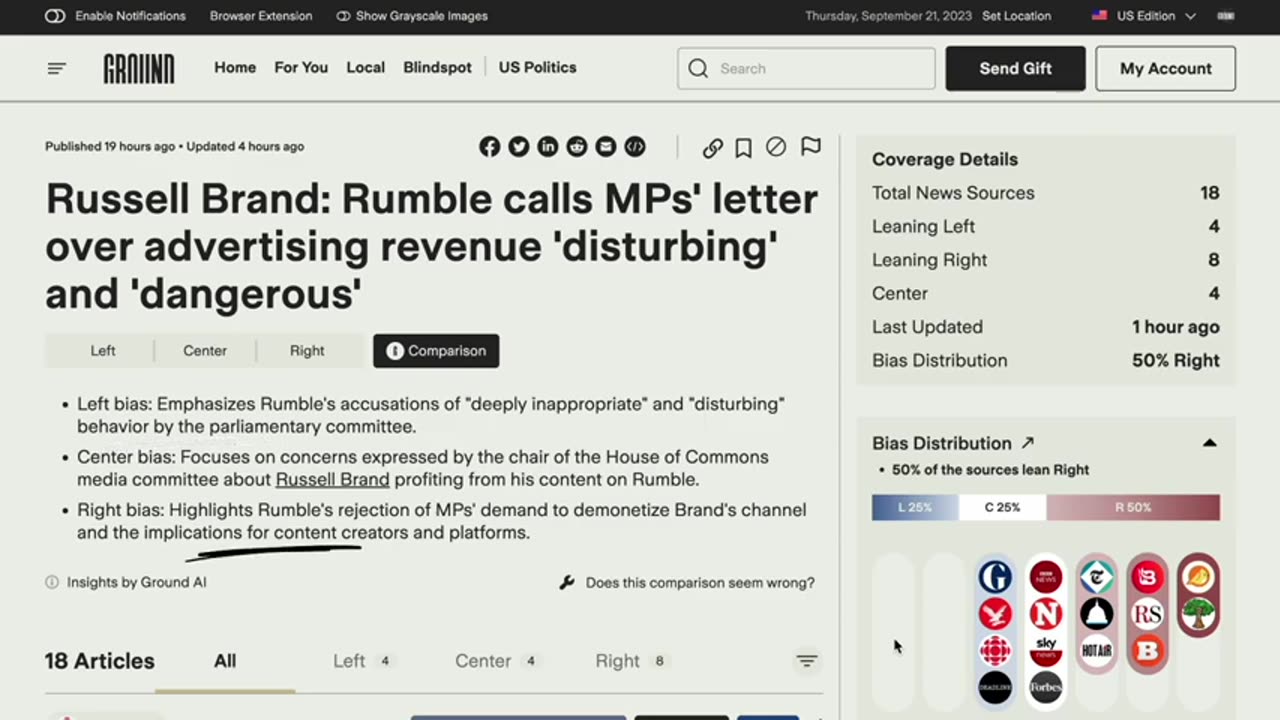Click the Set Location link
The width and height of the screenshot is (1280, 720).
click(x=1016, y=16)
